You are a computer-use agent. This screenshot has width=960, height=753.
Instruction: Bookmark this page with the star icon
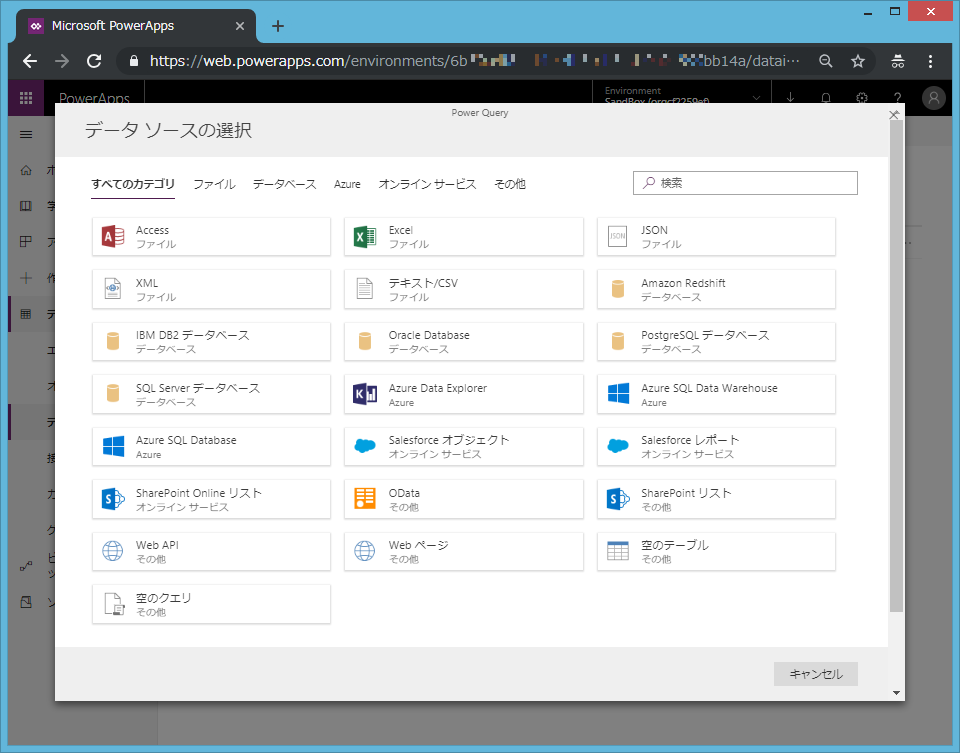tap(858, 61)
